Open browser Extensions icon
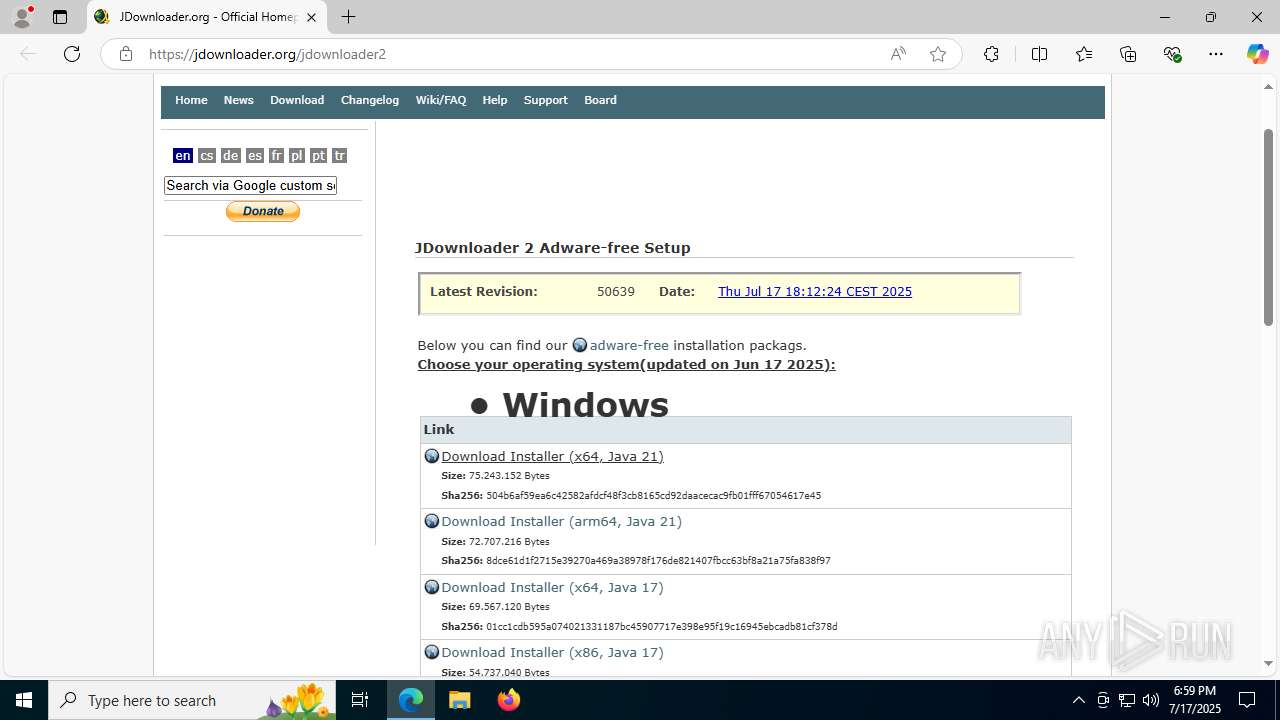The image size is (1280, 720). [x=991, y=54]
